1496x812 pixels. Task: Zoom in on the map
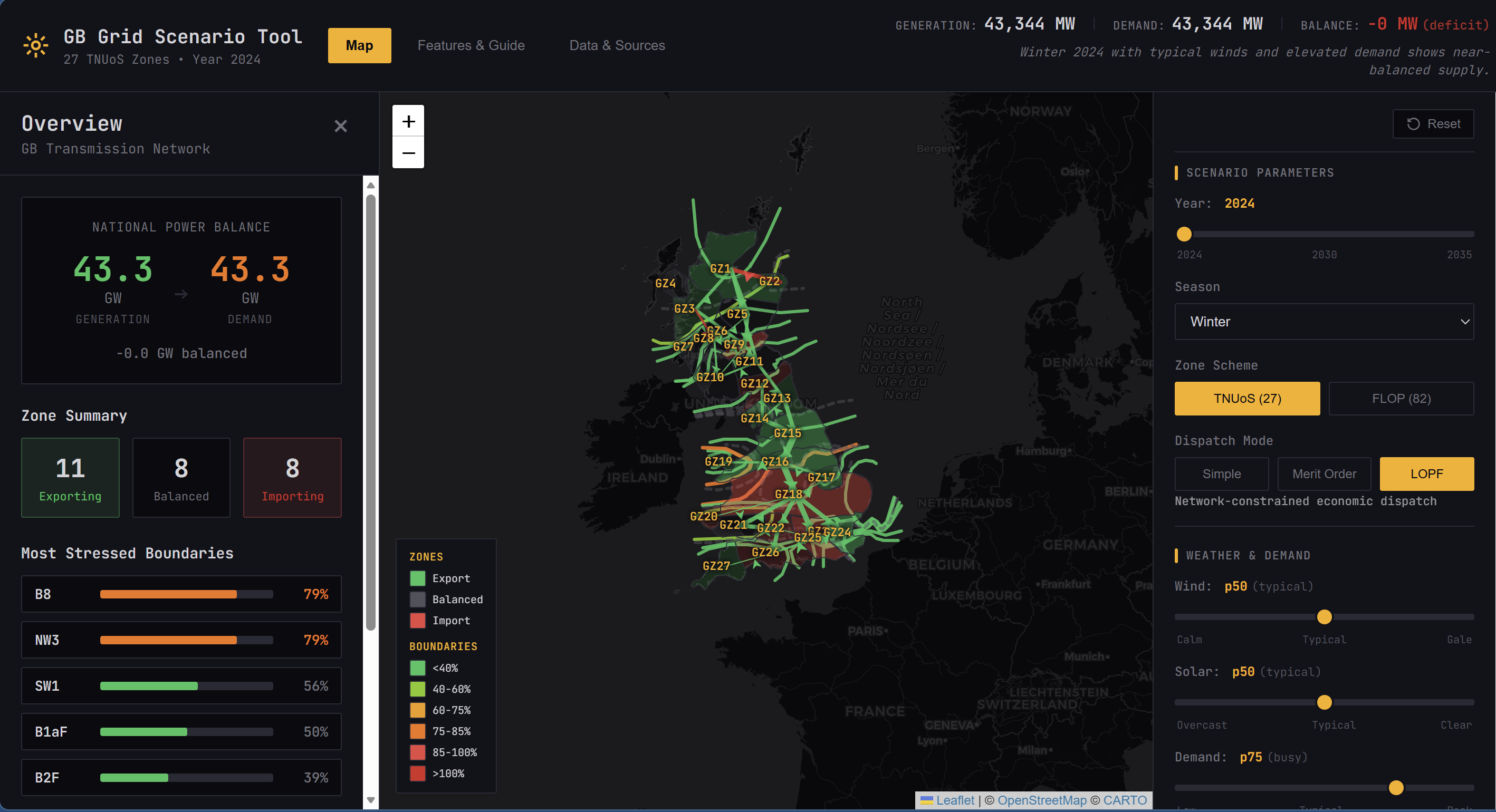pyautogui.click(x=408, y=121)
